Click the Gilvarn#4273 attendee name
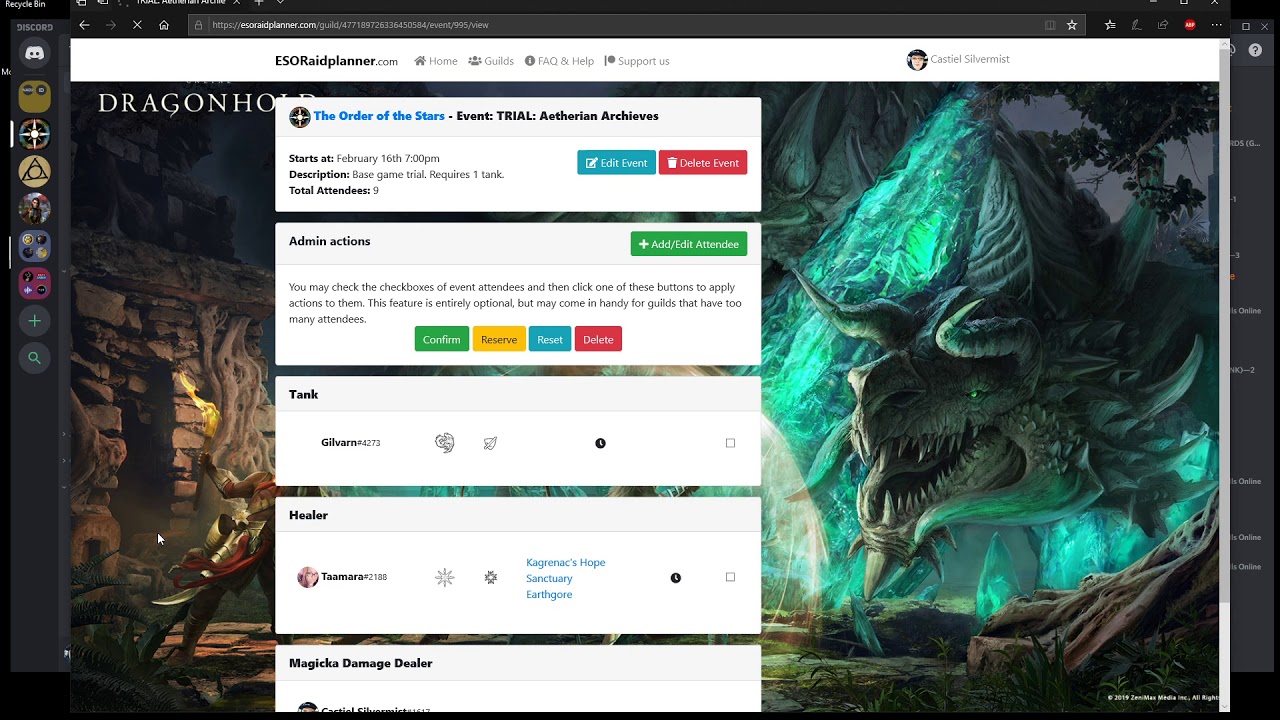 (x=350, y=443)
